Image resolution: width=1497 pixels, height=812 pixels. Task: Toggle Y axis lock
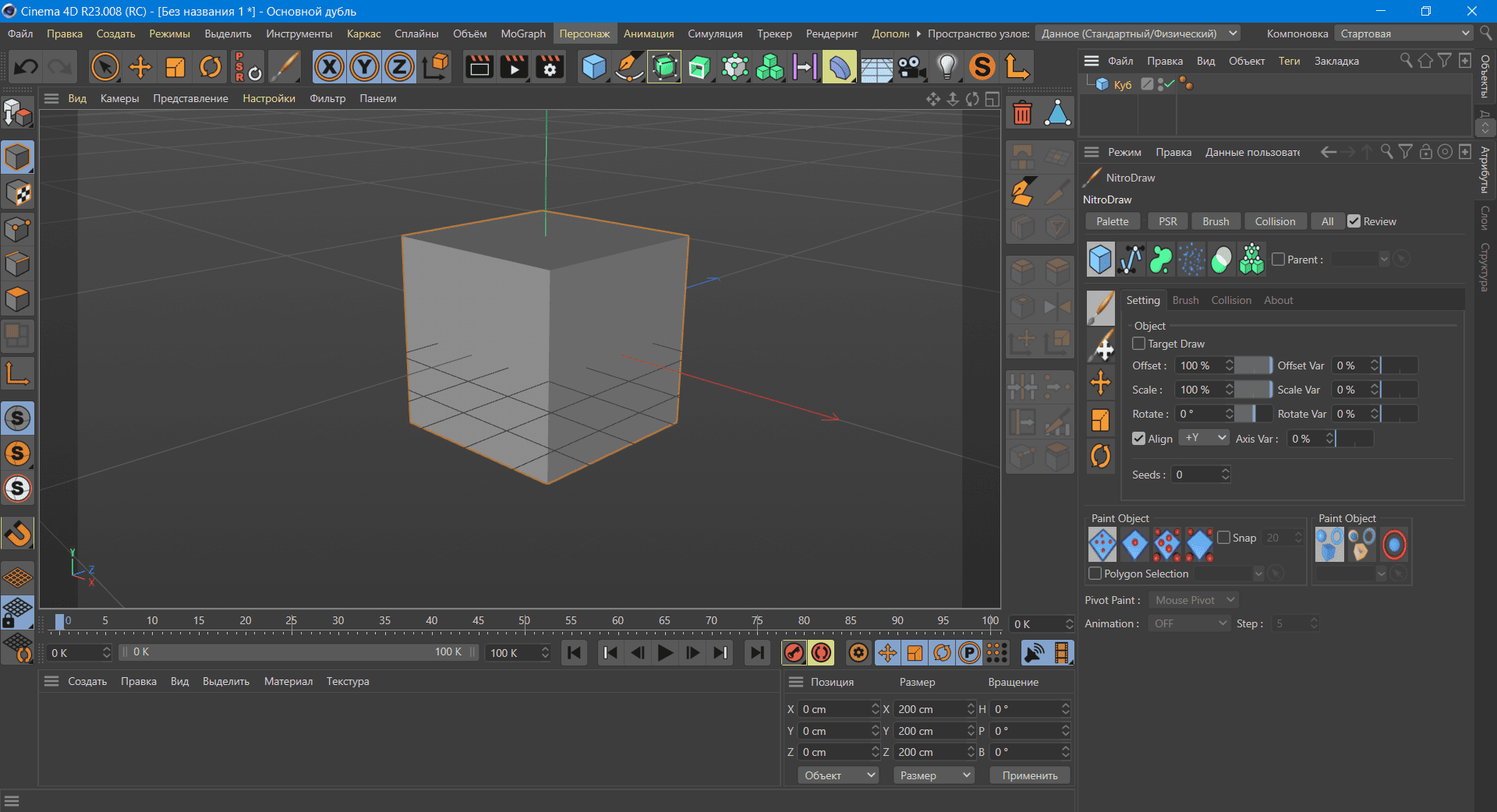364,67
